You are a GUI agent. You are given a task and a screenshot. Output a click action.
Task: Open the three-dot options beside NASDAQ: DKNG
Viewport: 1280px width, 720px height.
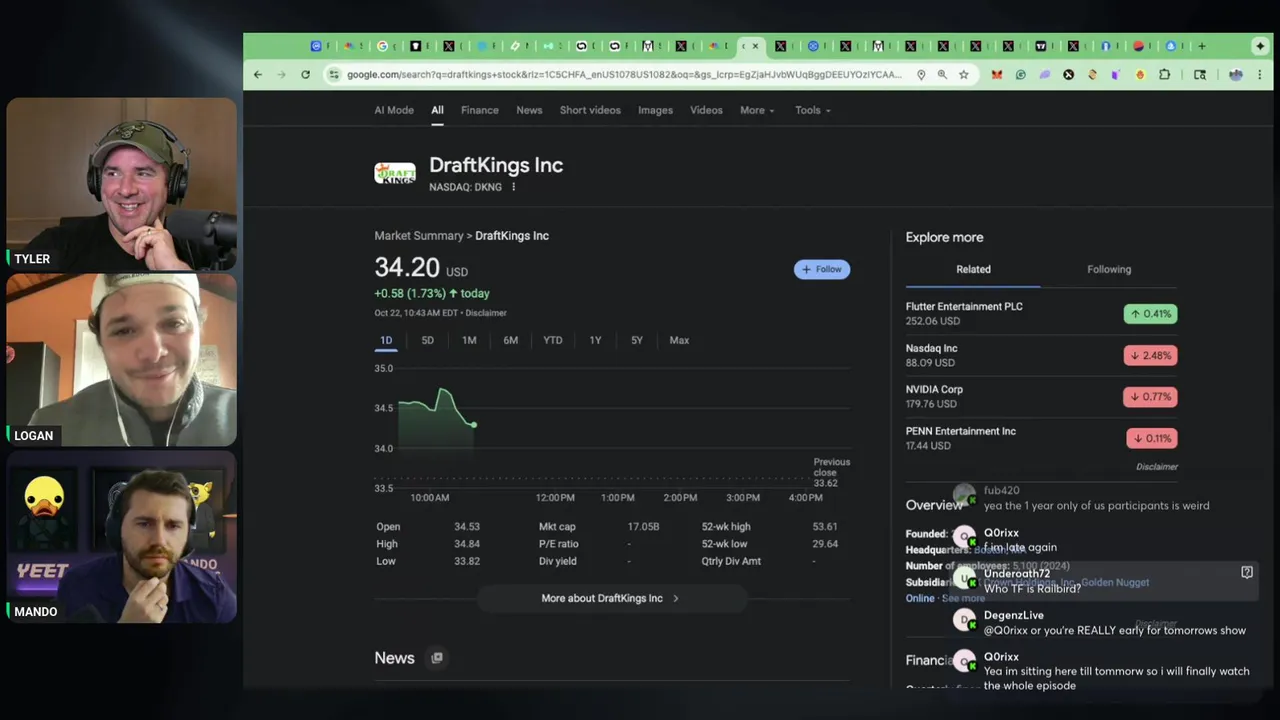coord(513,187)
